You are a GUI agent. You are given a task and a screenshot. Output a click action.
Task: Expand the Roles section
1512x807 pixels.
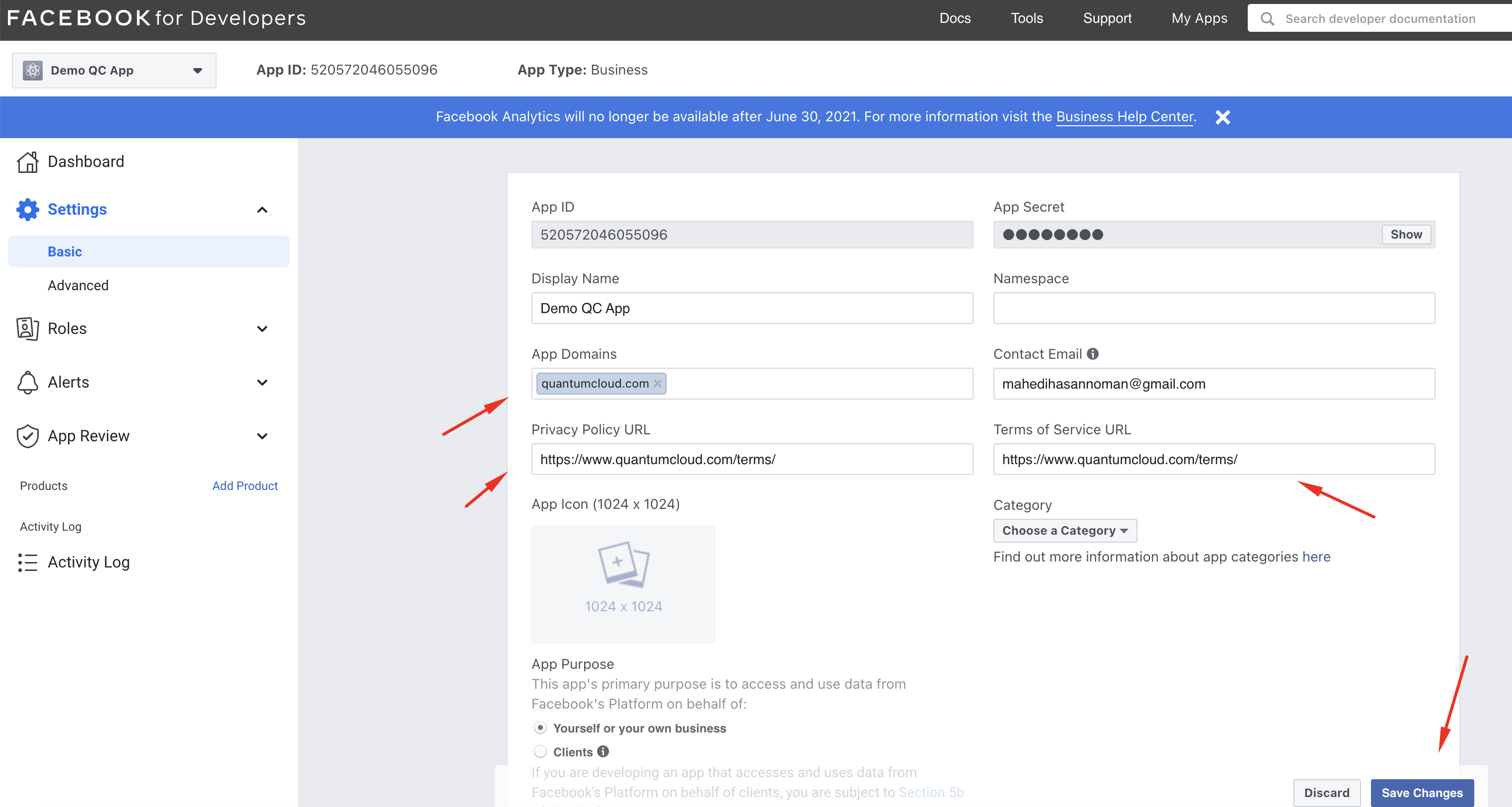pos(262,329)
